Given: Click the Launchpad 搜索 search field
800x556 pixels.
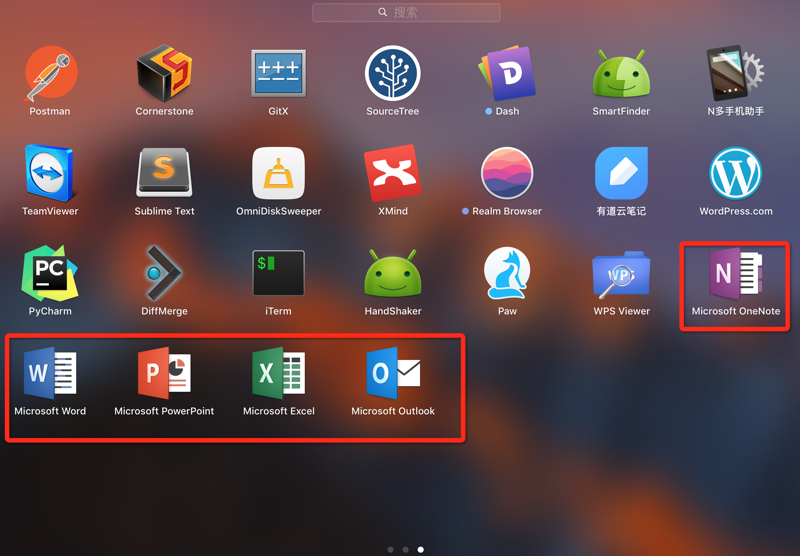Looking at the screenshot, I should tap(406, 12).
